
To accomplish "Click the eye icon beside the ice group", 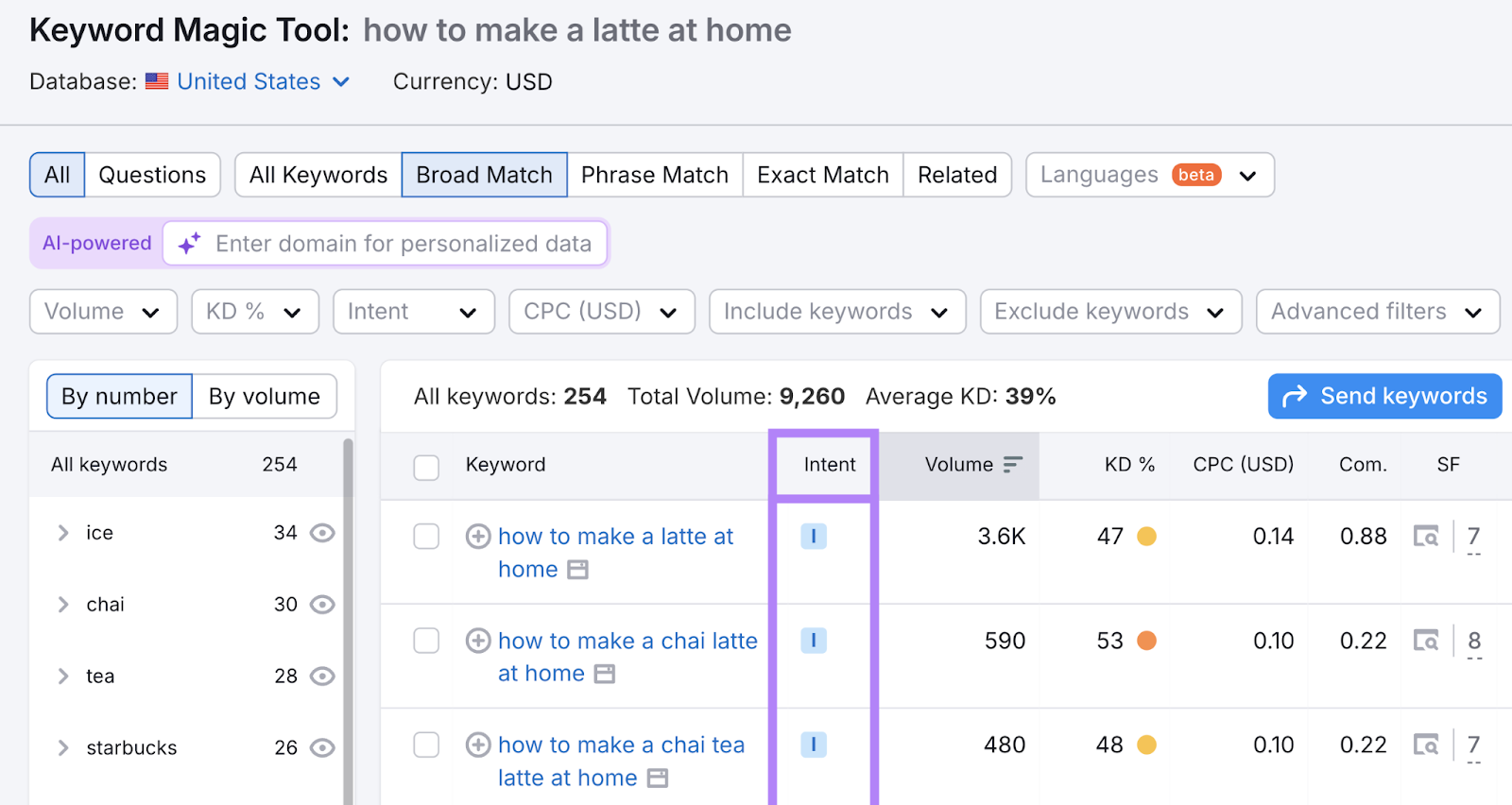I will pos(321,533).
